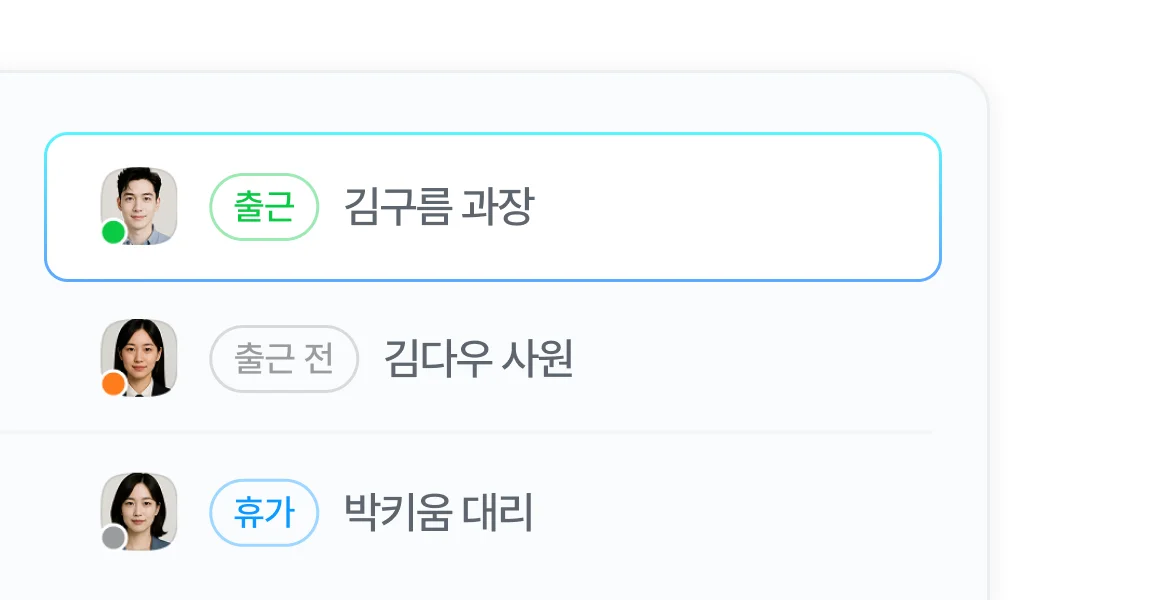1176x600 pixels.
Task: Click the green status dot on 김구름's avatar
Action: point(113,233)
